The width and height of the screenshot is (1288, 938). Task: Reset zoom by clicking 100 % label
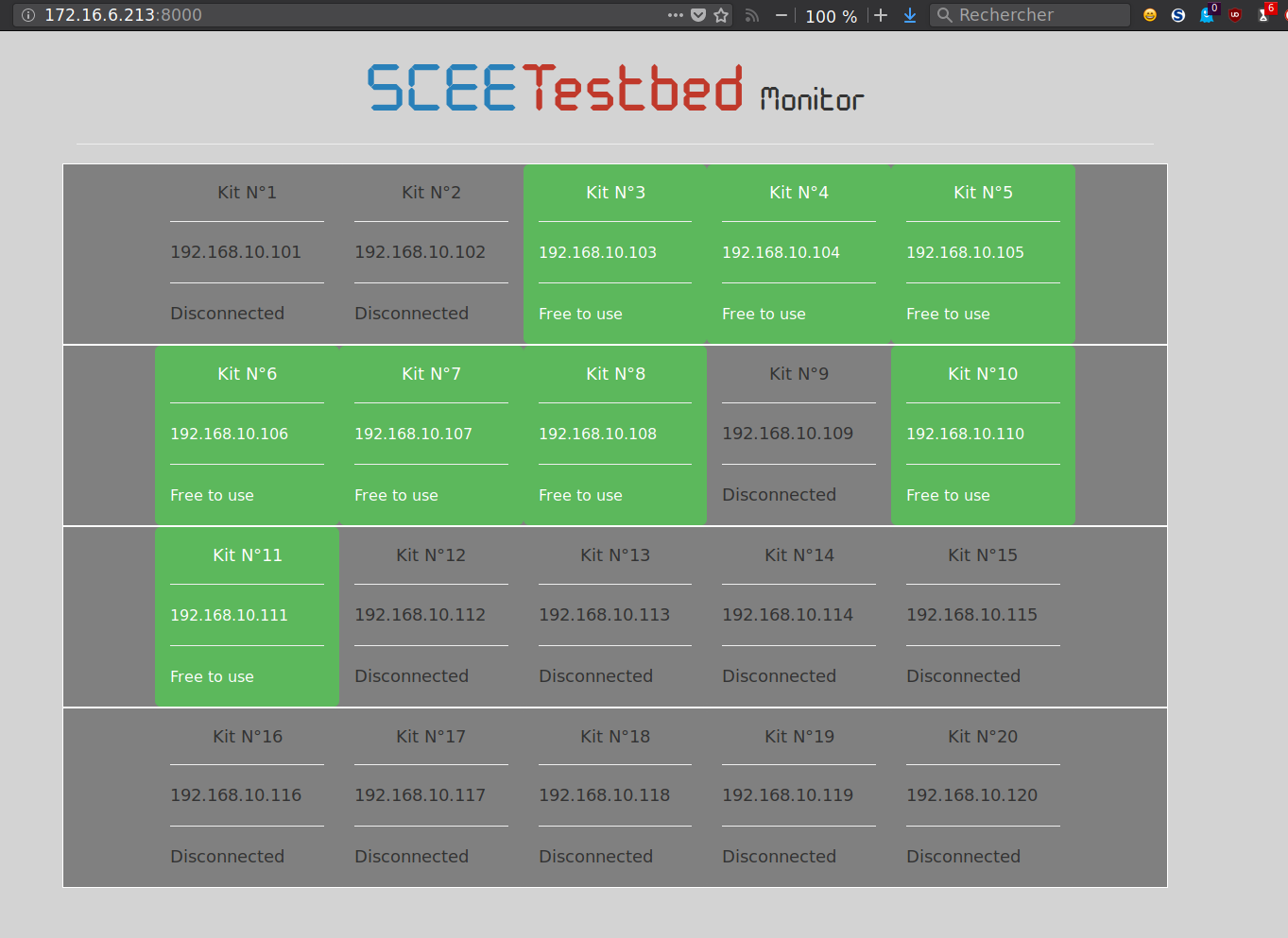831,16
